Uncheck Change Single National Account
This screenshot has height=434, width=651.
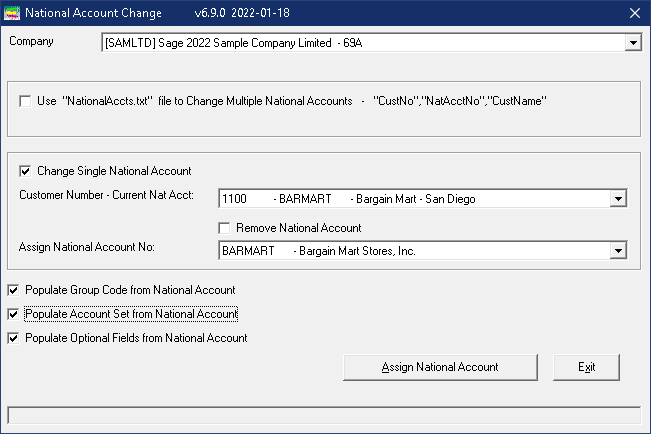click(x=25, y=171)
